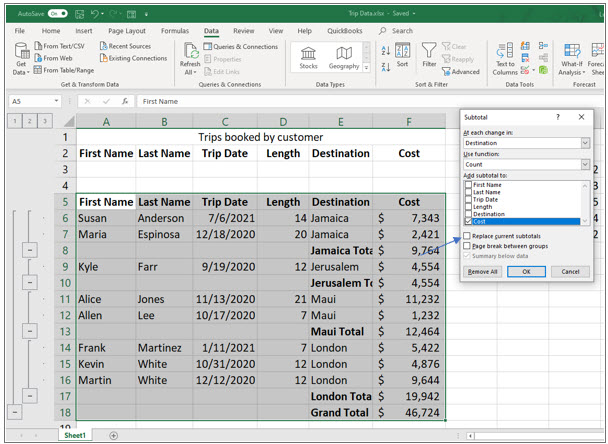Viewport: 608px width, 444px height.
Task: Collapse the Grand Total outline at row 18
Action: (15, 412)
